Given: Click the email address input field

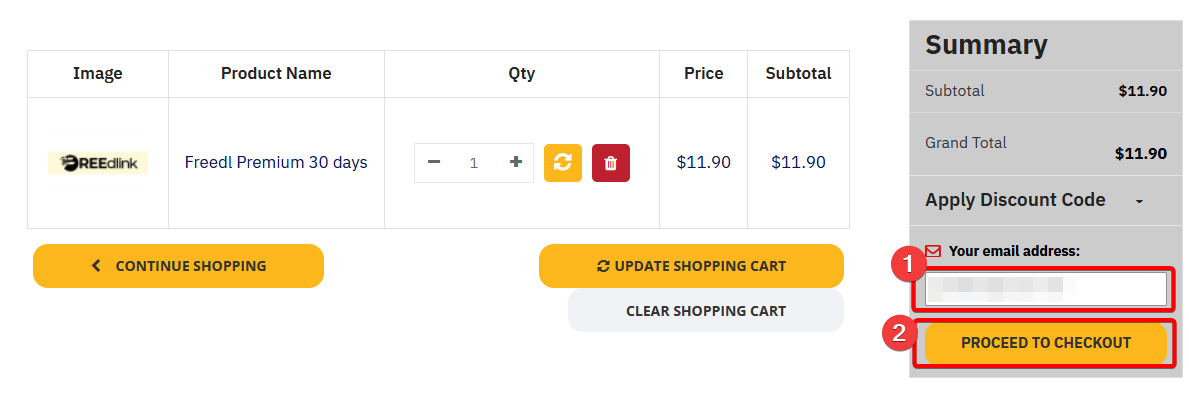Looking at the screenshot, I should pos(1045,289).
